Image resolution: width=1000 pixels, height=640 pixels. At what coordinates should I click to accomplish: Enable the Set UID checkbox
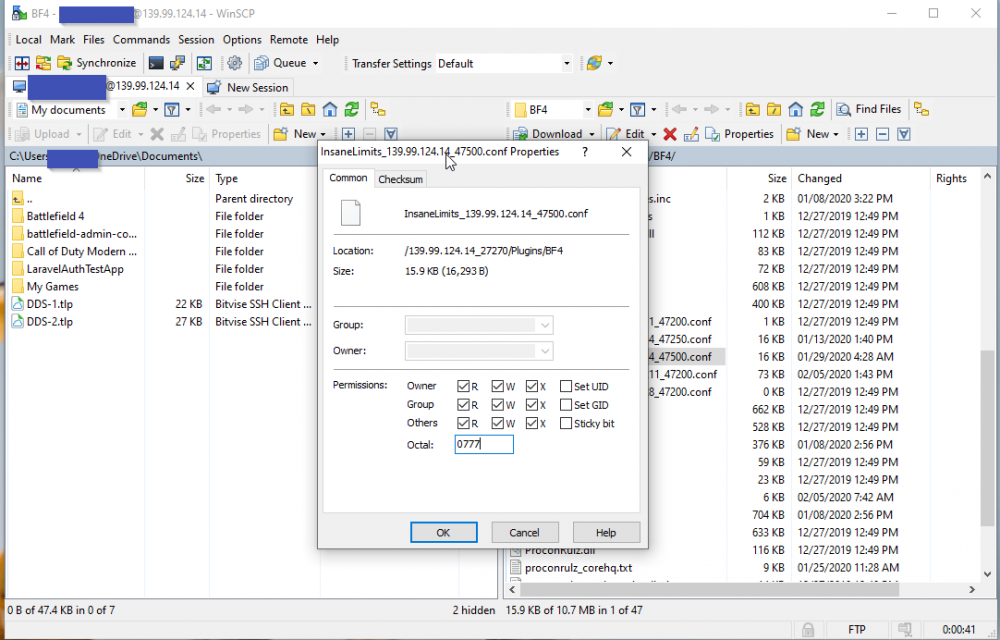[x=567, y=387]
